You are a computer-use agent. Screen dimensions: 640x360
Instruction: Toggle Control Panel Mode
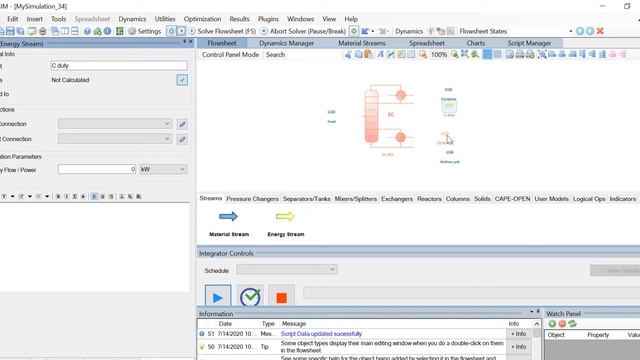pyautogui.click(x=231, y=54)
